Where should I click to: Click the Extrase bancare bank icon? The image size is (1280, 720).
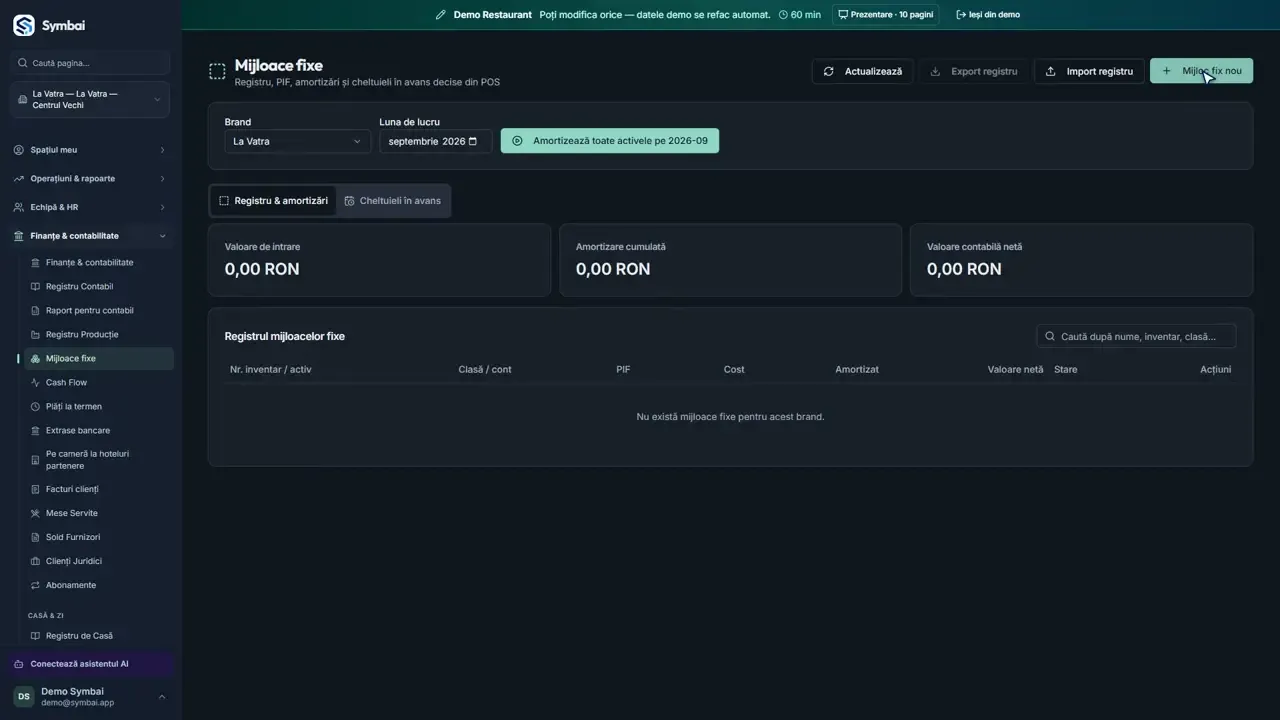[36, 431]
